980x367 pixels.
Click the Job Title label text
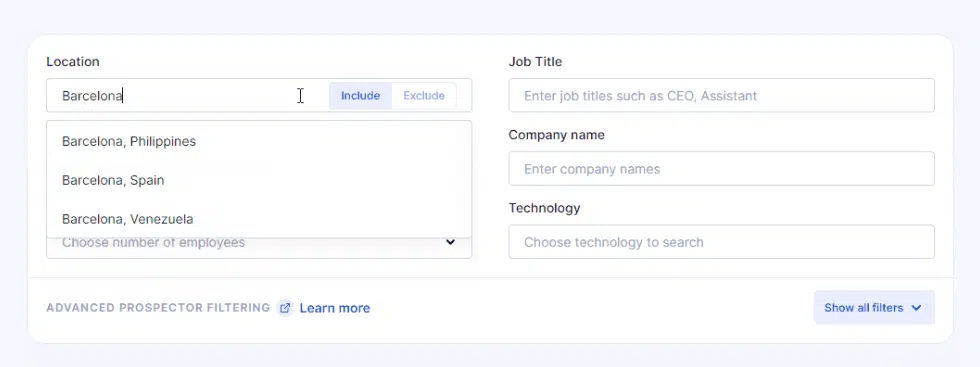pos(535,61)
